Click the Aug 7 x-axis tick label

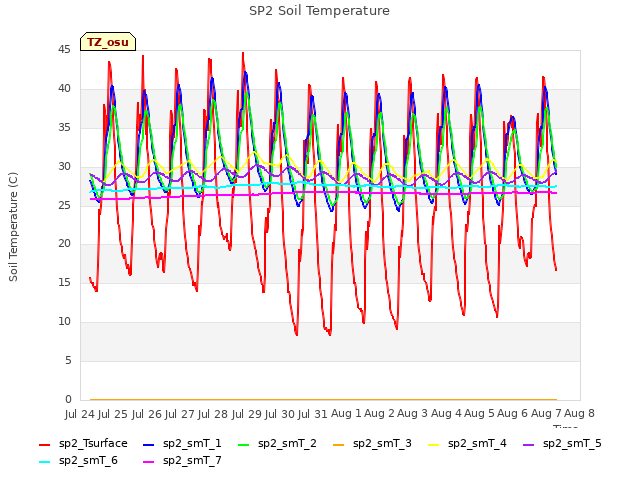[x=546, y=414]
